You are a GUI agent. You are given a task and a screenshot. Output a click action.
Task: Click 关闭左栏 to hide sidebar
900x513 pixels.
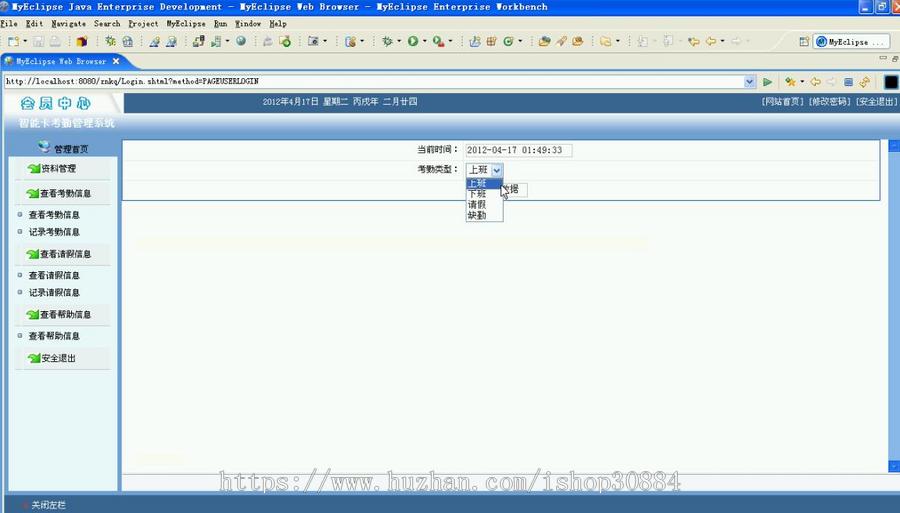pos(48,505)
